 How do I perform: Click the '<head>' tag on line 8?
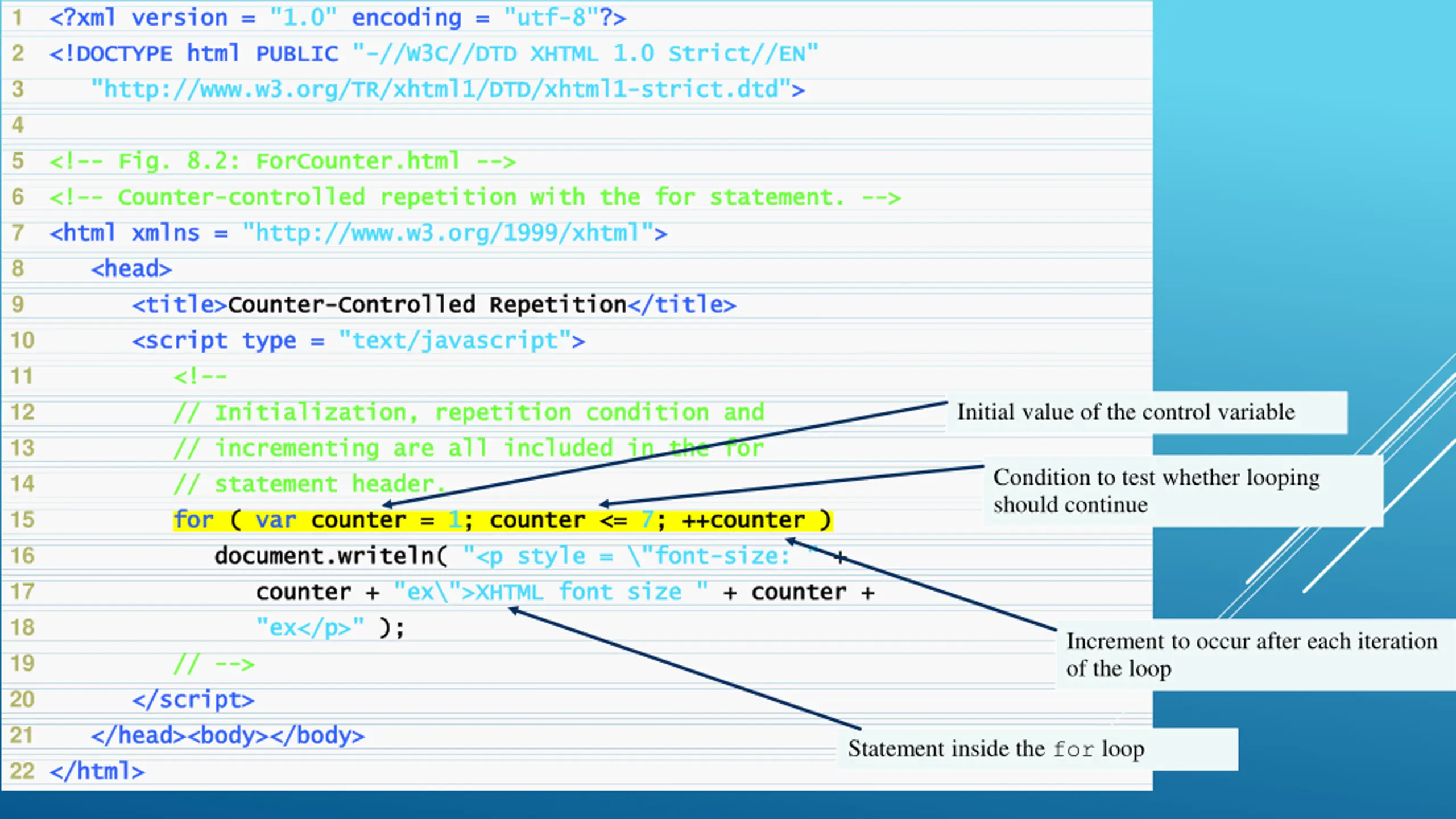pyautogui.click(x=131, y=269)
